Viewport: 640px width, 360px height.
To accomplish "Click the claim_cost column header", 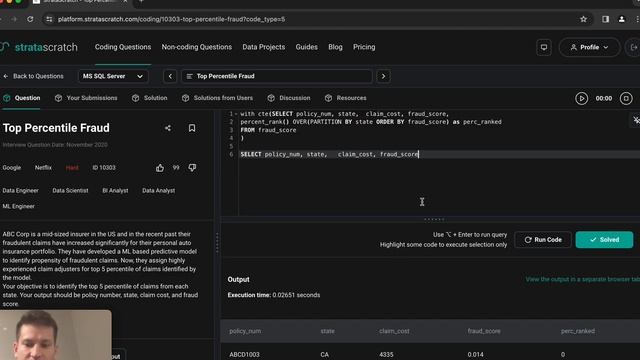I will [394, 331].
